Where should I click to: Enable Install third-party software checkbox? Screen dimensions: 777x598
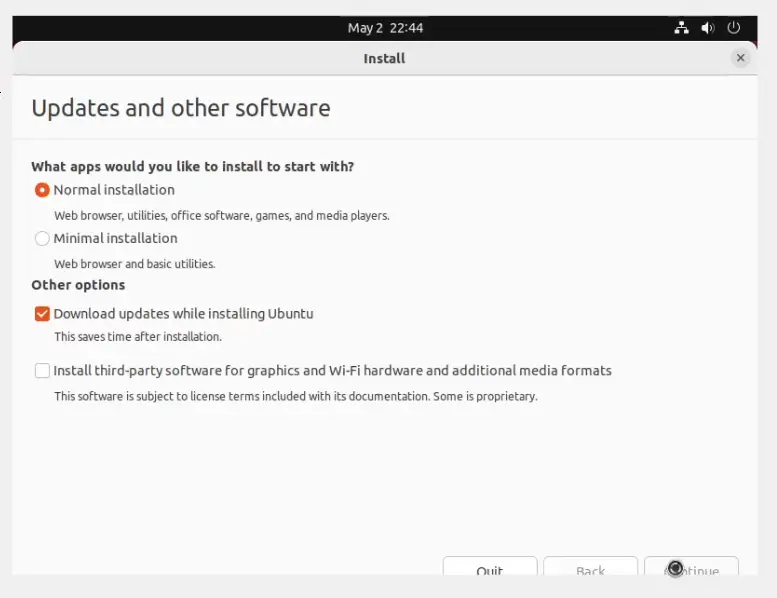(x=42, y=371)
